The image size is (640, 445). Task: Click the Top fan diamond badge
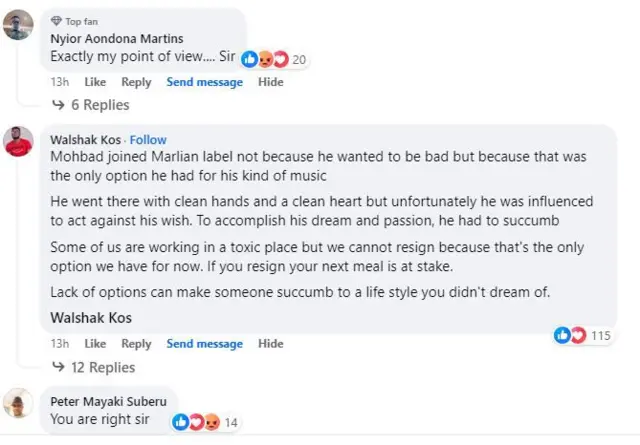pos(55,21)
